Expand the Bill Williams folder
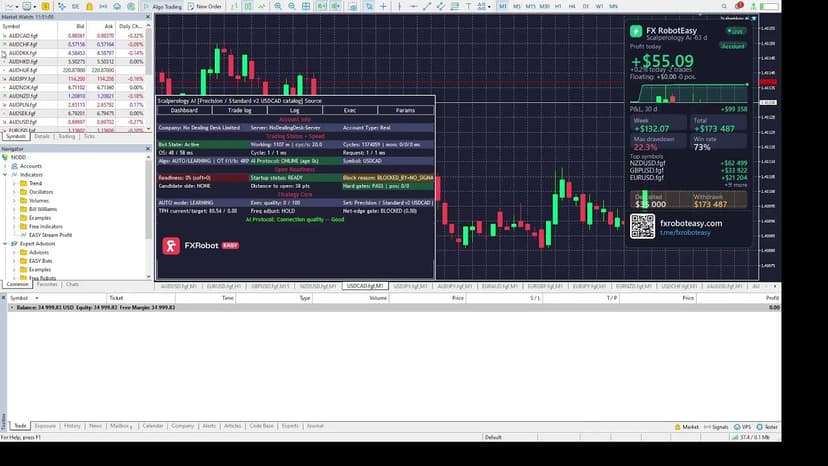This screenshot has height=466, width=828. tap(14, 209)
